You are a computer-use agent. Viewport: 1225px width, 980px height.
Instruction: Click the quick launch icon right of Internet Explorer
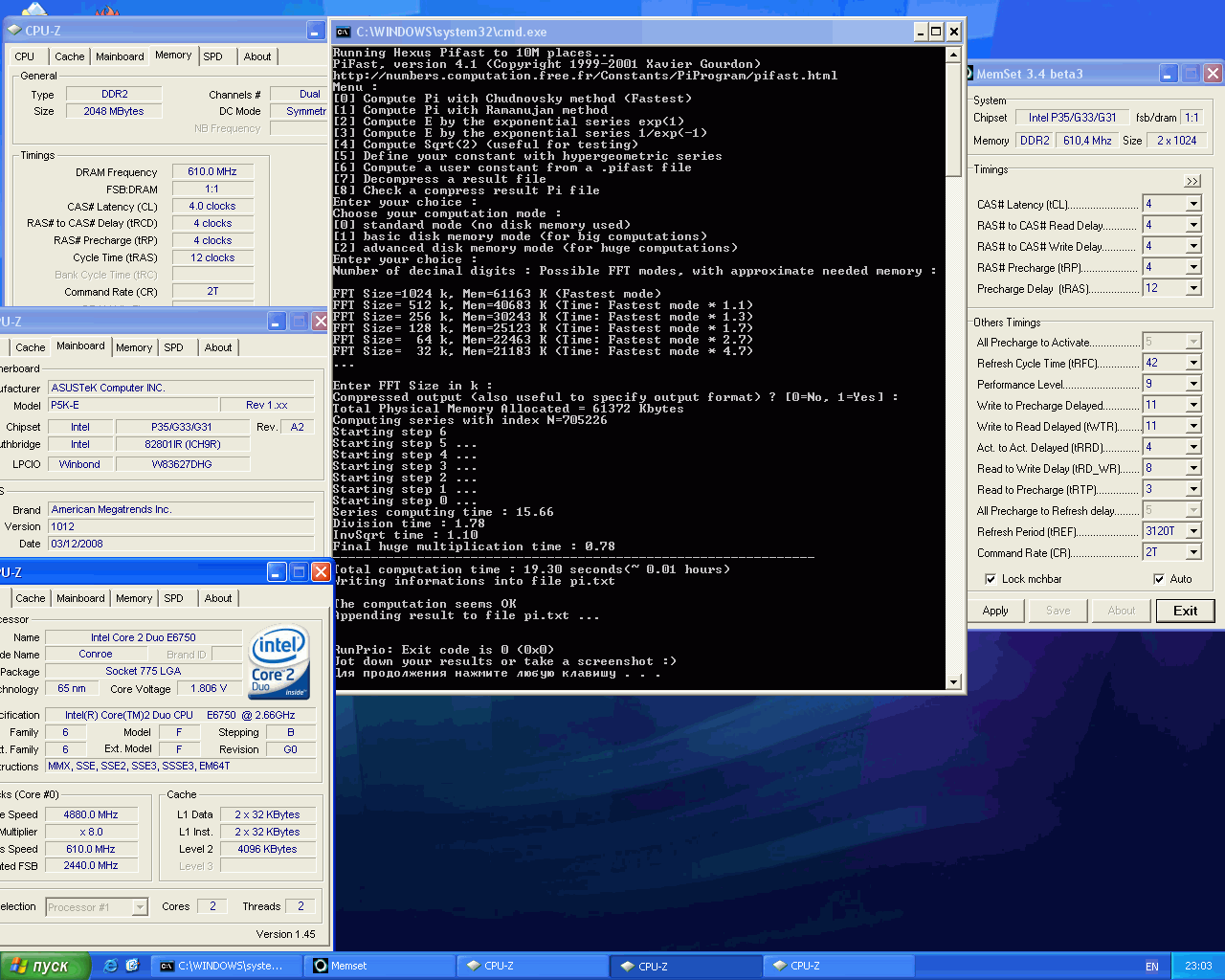tap(132, 966)
